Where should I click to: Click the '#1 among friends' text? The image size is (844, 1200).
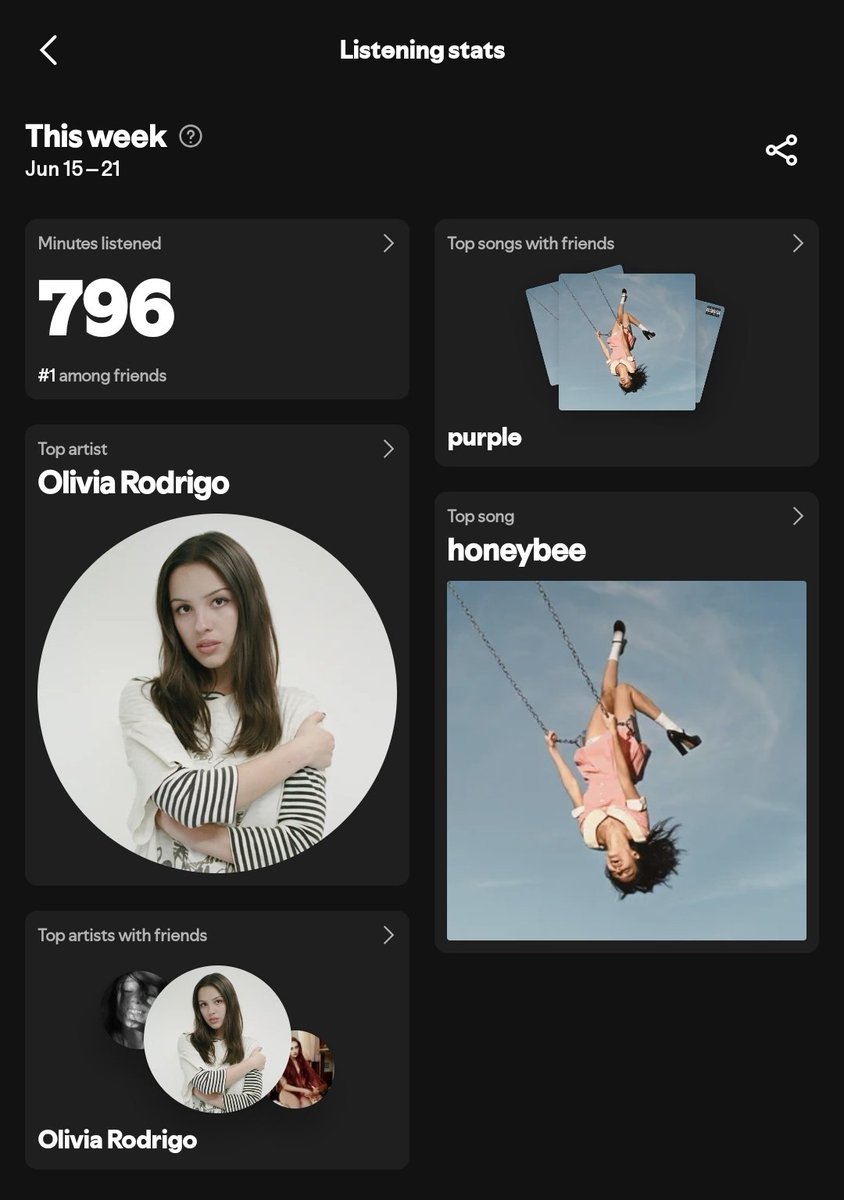tap(102, 376)
